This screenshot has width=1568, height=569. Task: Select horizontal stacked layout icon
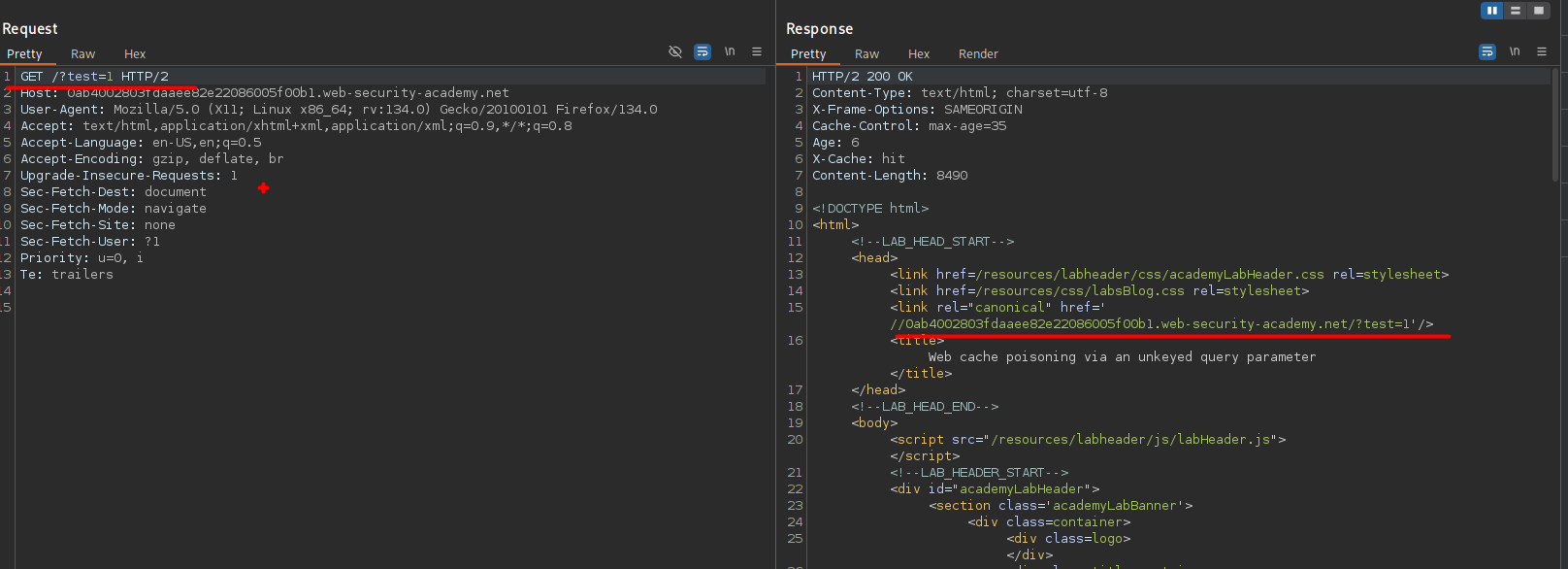[x=1515, y=11]
